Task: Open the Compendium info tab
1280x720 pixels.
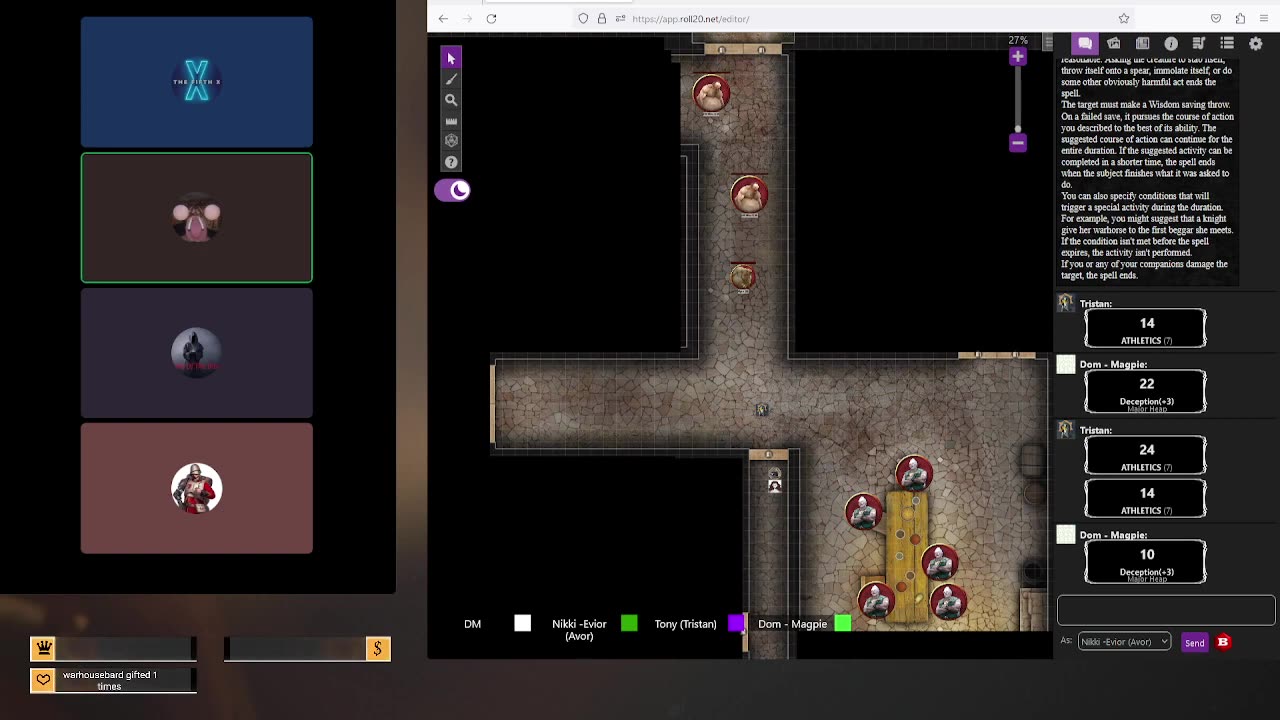Action: [x=1171, y=43]
